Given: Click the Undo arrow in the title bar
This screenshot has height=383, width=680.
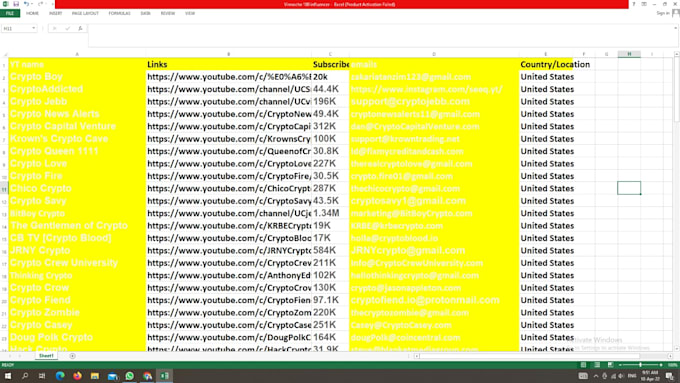Looking at the screenshot, I should [26, 4].
